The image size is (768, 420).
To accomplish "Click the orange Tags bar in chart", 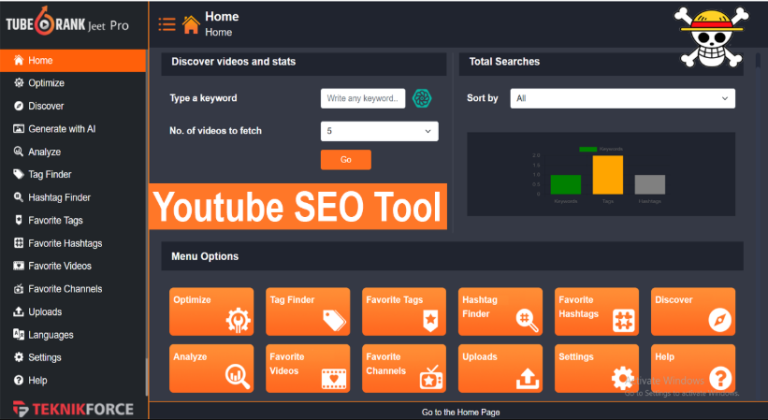I will click(x=608, y=175).
